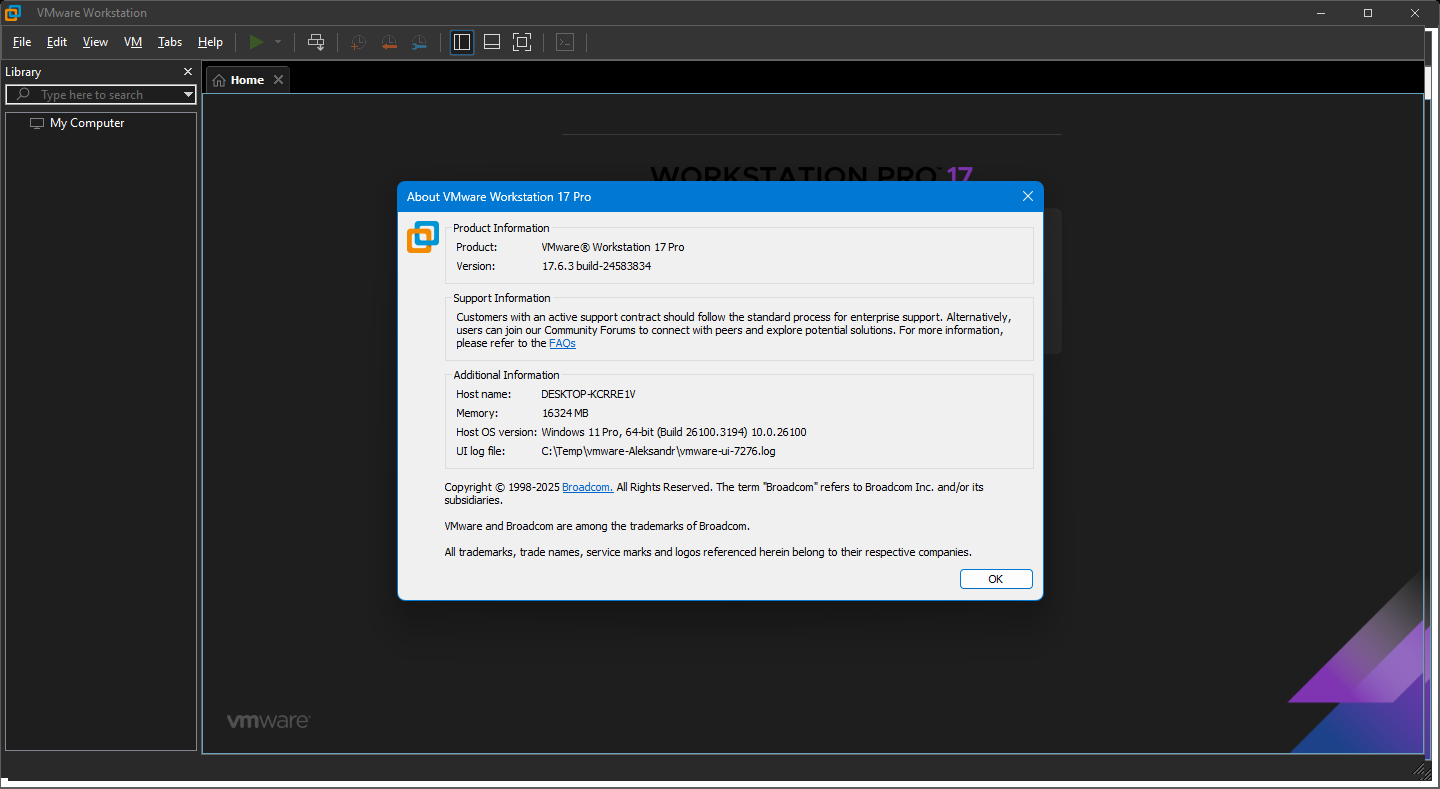The width and height of the screenshot is (1440, 789).
Task: Click OK in About dialog
Action: click(996, 579)
